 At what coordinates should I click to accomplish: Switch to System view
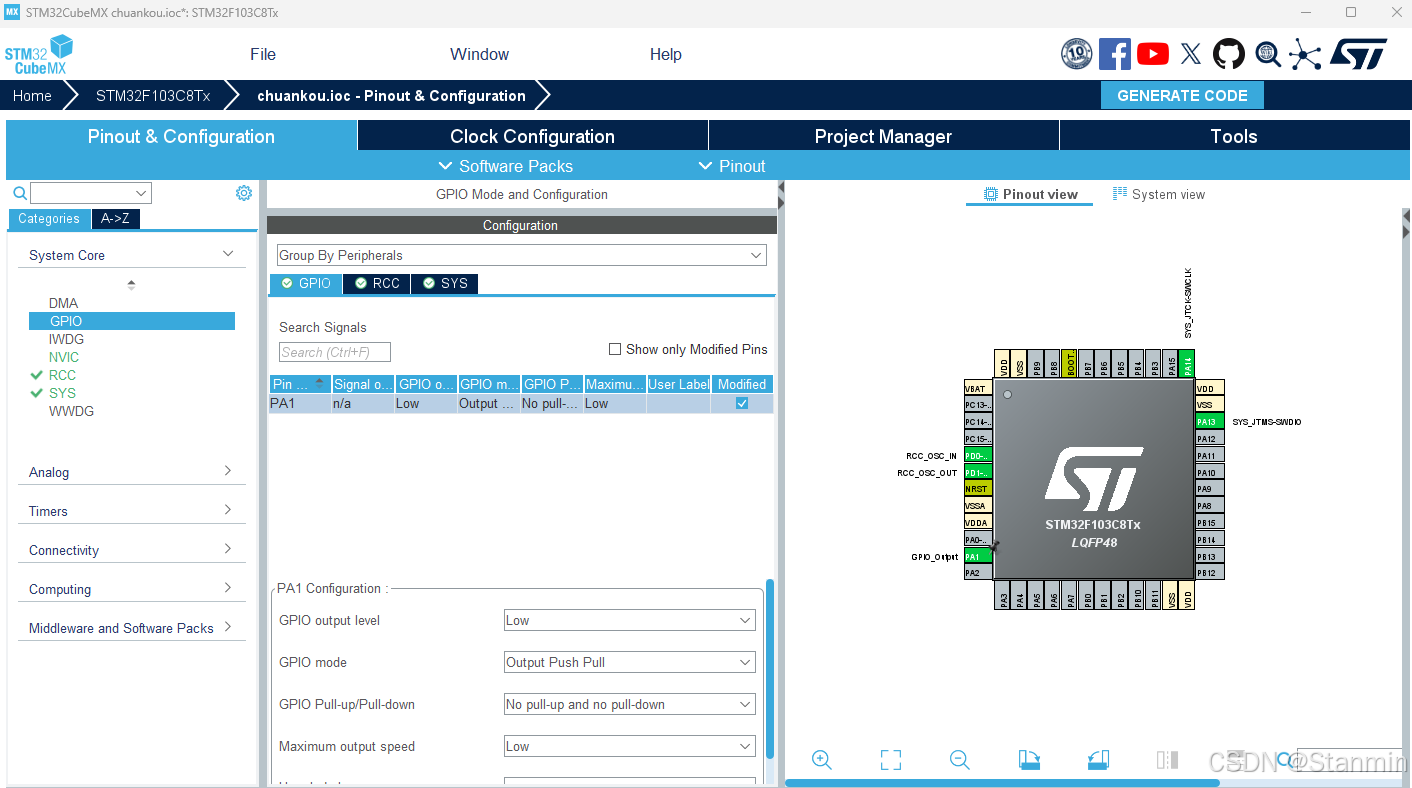(1159, 194)
